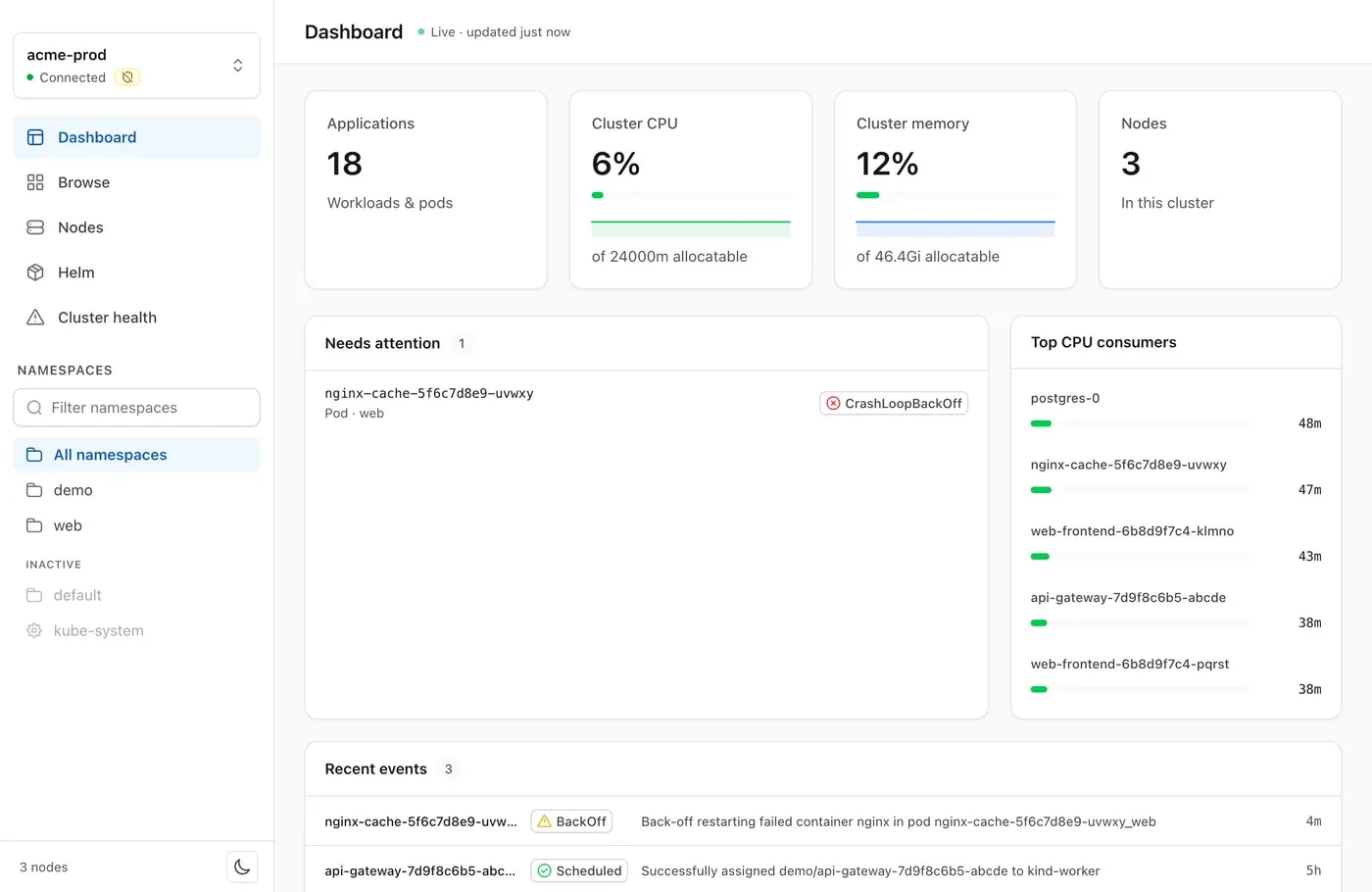Click the CrashLoopBackOff status badge
This screenshot has height=892, width=1372.
[894, 404]
